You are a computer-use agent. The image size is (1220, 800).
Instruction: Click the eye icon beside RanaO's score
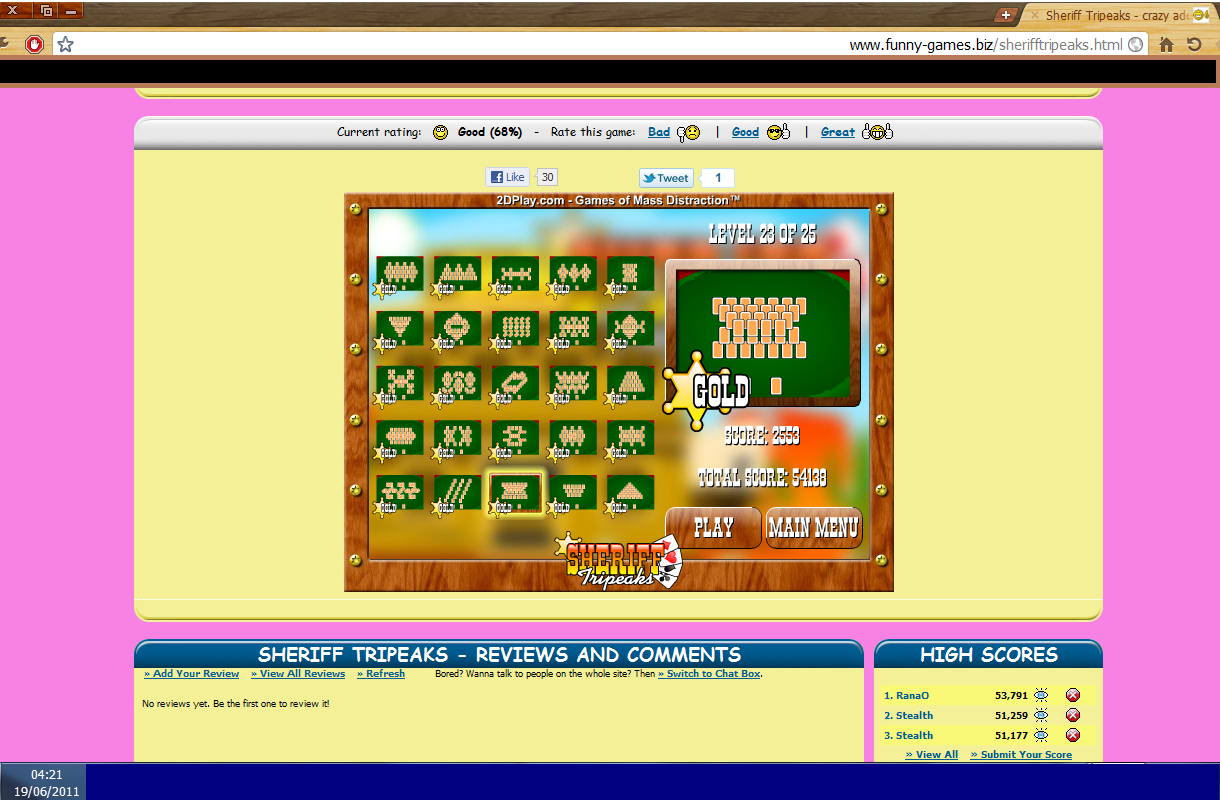coord(1041,695)
